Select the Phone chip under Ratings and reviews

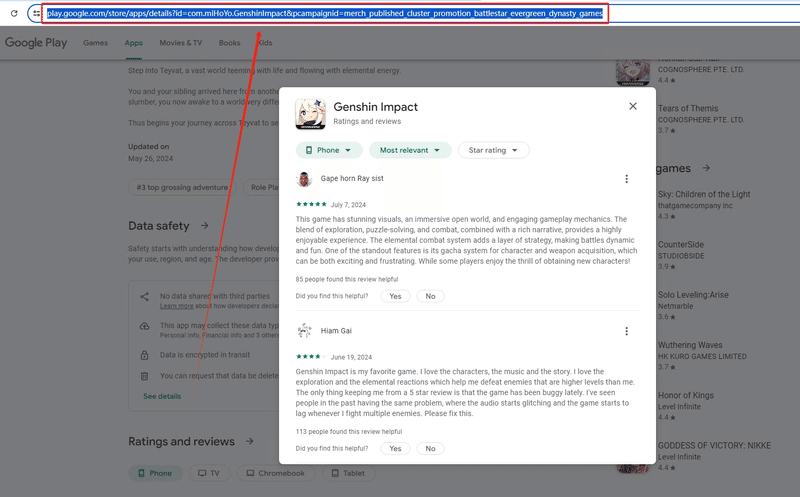[155, 474]
